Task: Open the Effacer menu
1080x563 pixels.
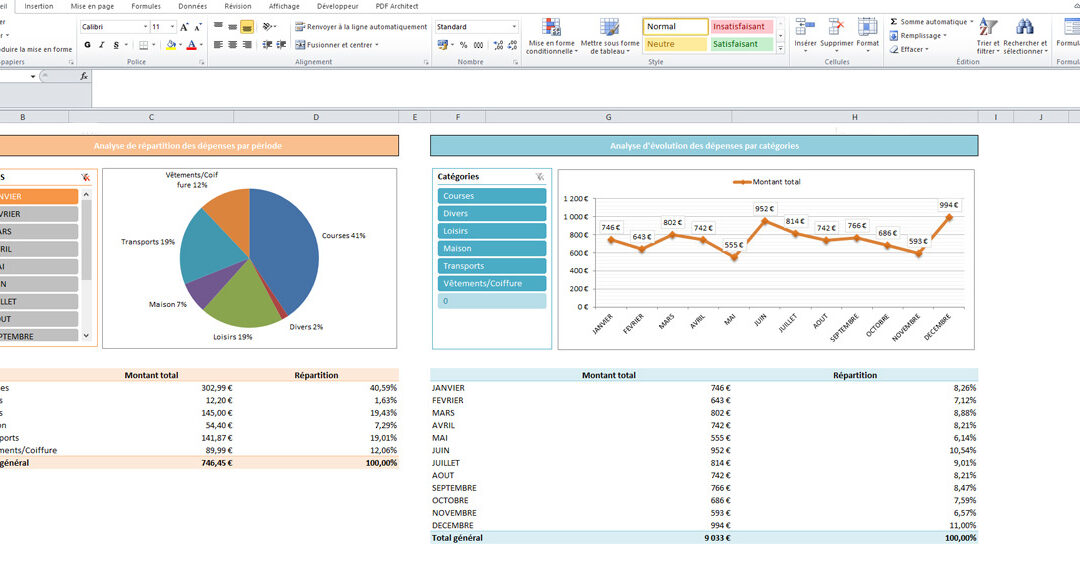Action: tap(908, 50)
